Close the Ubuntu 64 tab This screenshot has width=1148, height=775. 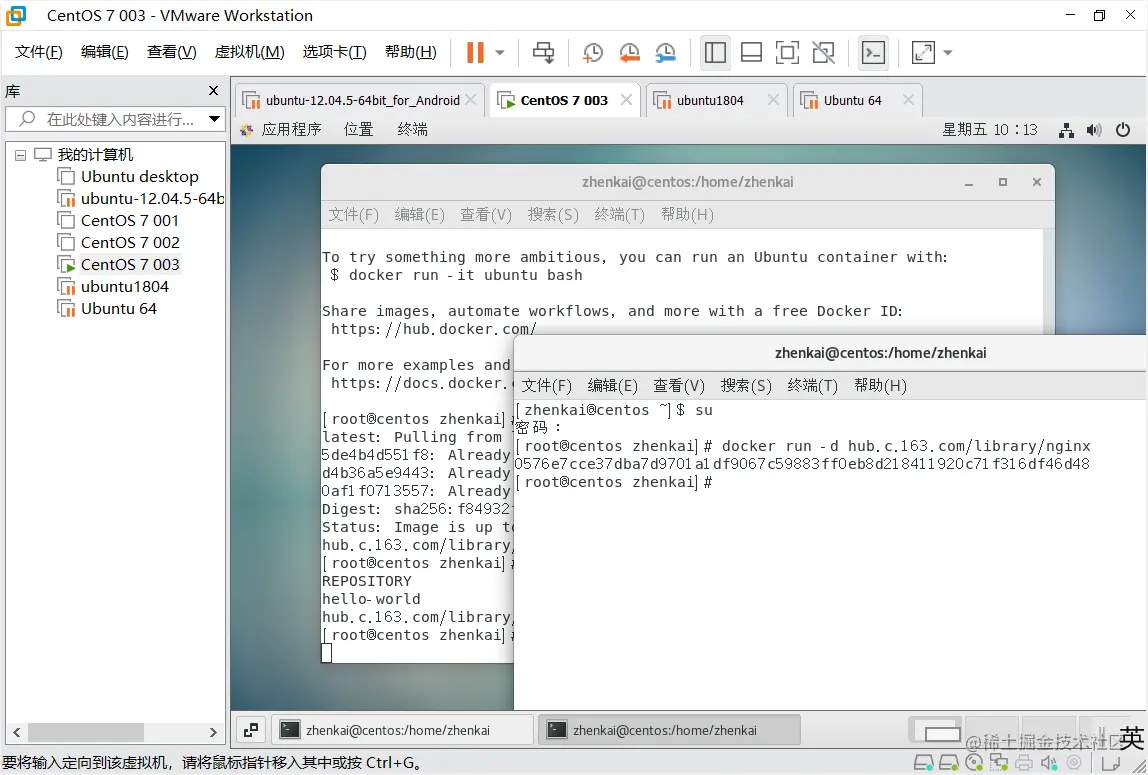pyautogui.click(x=908, y=100)
